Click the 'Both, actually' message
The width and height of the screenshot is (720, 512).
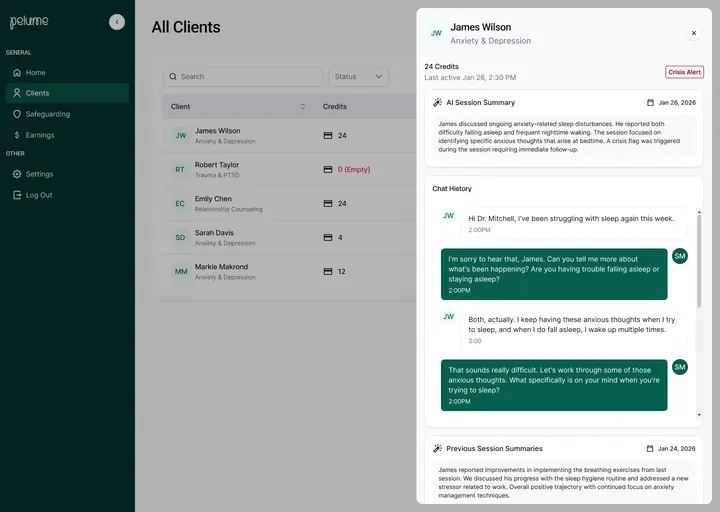573,330
